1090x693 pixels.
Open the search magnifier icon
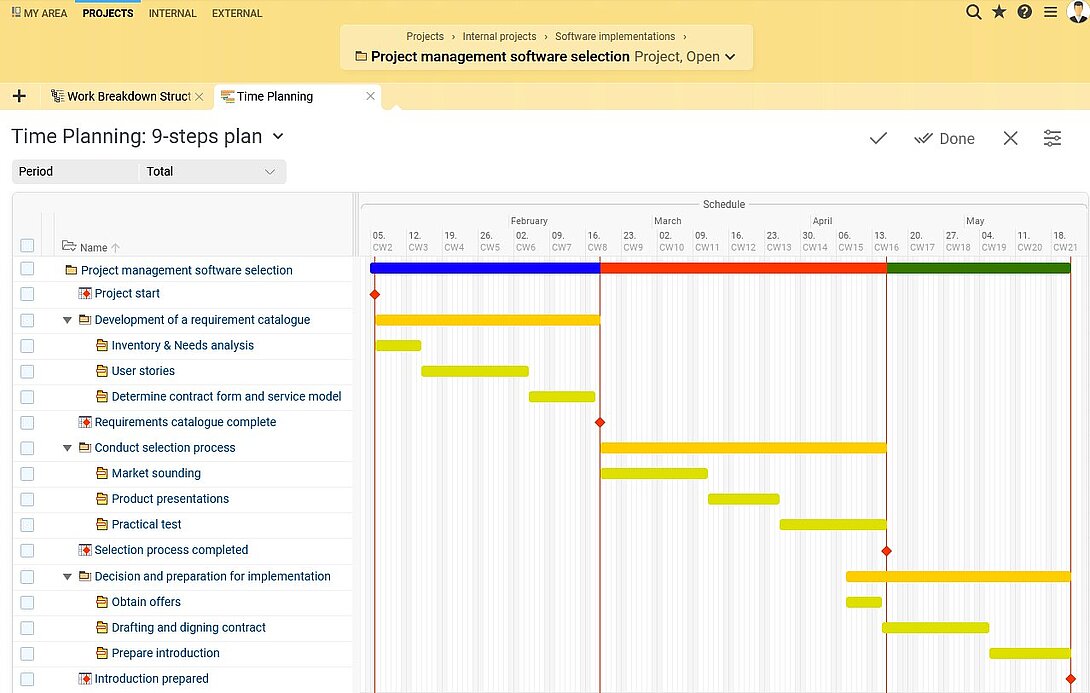click(x=974, y=12)
